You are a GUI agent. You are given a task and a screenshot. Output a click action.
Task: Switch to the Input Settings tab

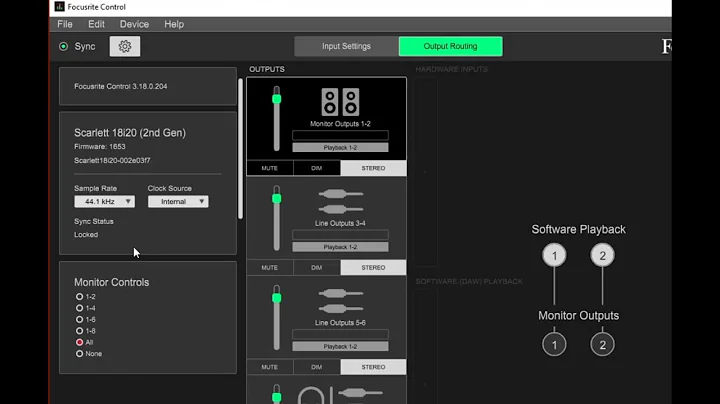click(346, 46)
